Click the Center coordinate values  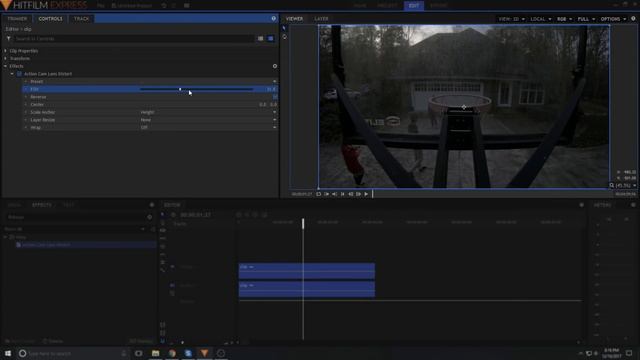268,104
